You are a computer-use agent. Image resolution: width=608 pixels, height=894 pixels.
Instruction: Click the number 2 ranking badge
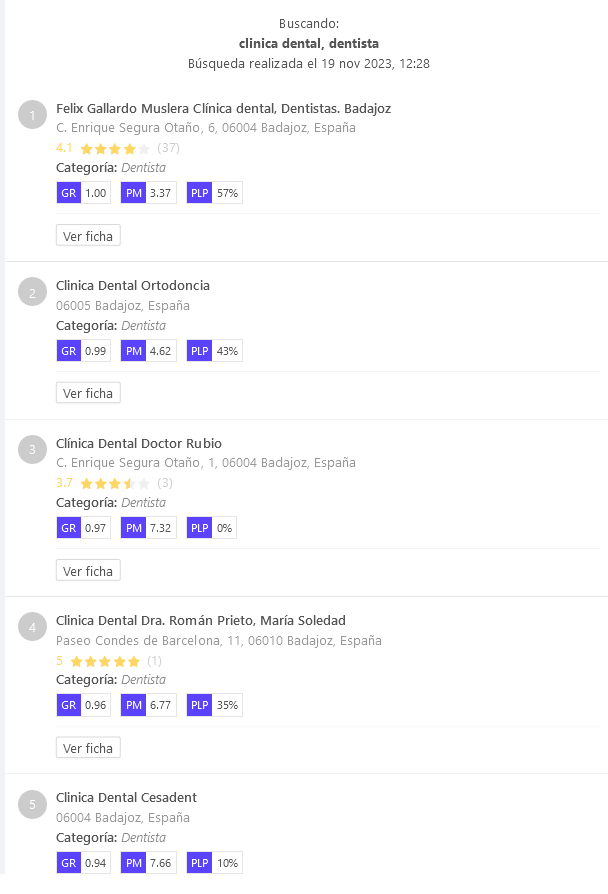pyautogui.click(x=33, y=292)
